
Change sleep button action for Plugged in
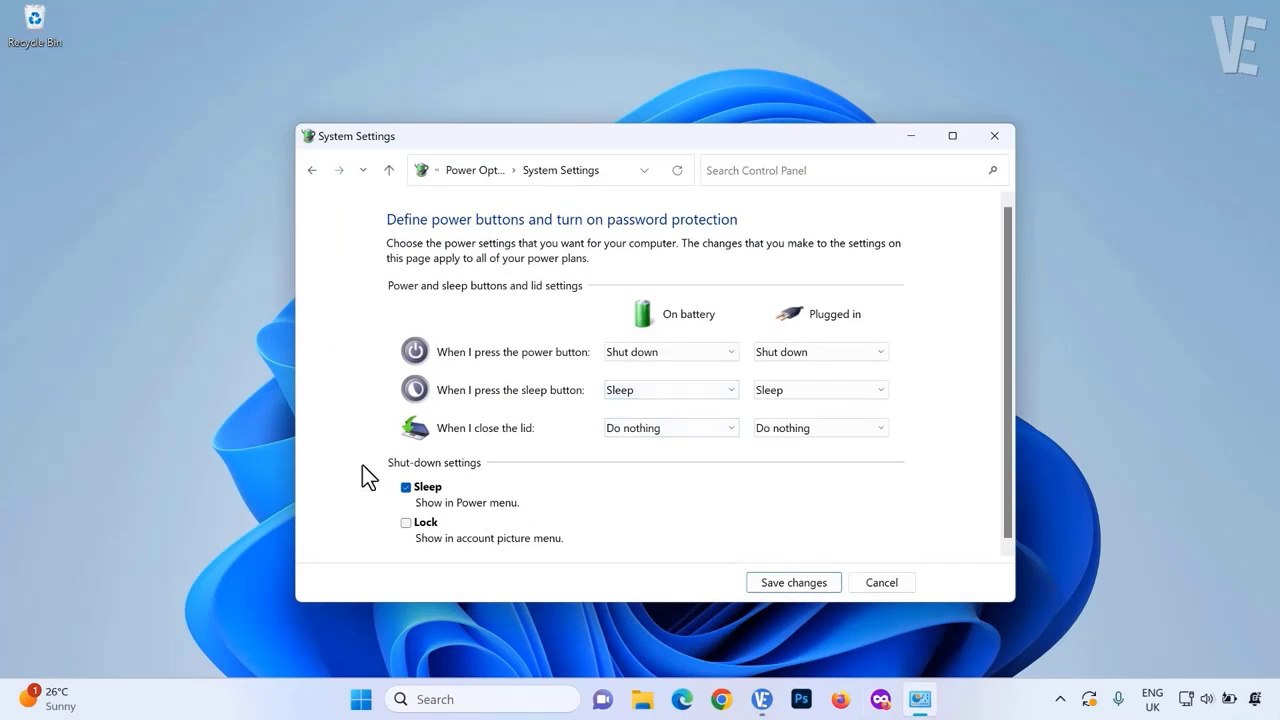[821, 390]
